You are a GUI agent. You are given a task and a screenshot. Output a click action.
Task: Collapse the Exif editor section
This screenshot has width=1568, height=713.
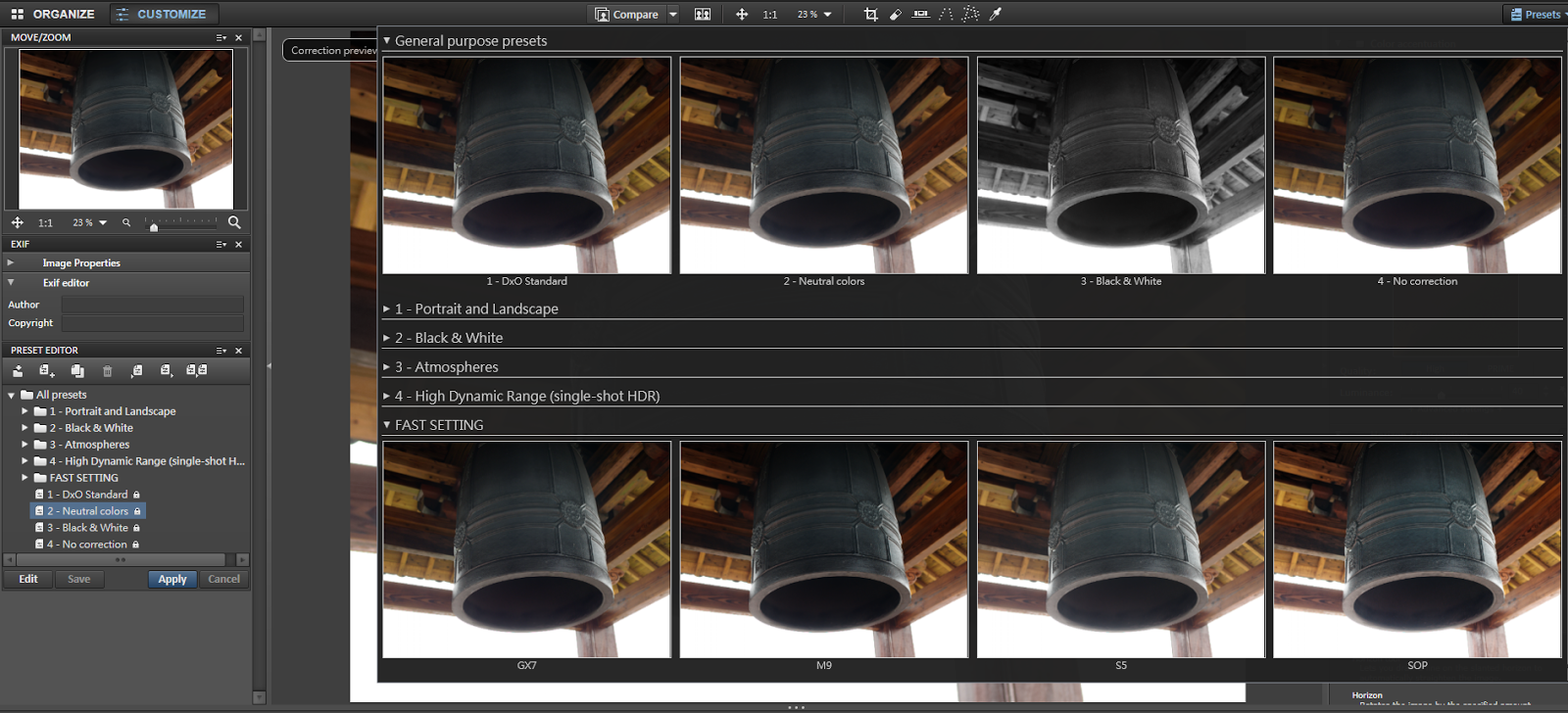pyautogui.click(x=11, y=282)
